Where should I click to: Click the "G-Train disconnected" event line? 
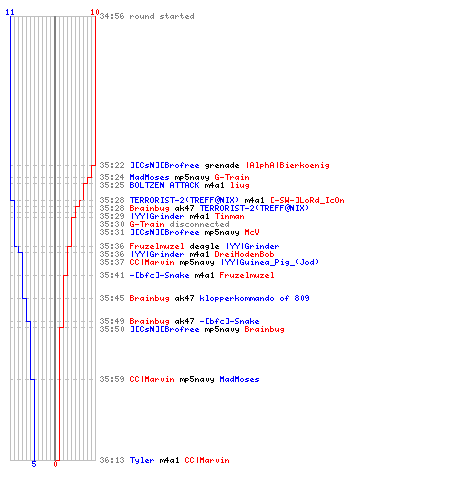179,224
